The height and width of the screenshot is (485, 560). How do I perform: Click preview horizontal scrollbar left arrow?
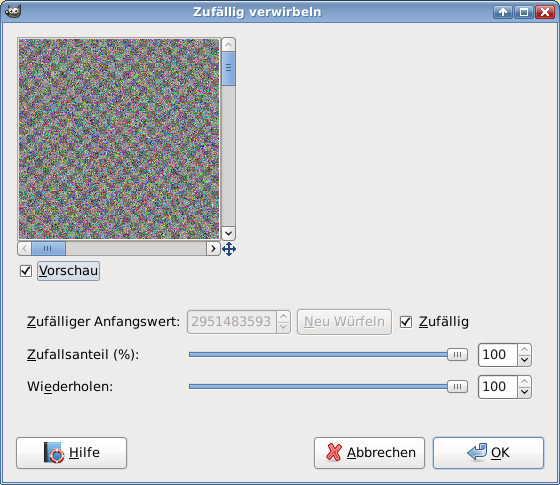24,248
